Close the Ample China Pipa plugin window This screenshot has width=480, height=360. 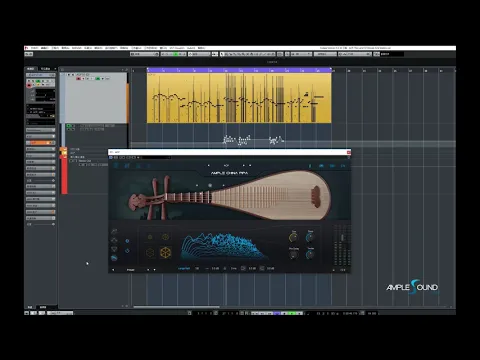349,152
